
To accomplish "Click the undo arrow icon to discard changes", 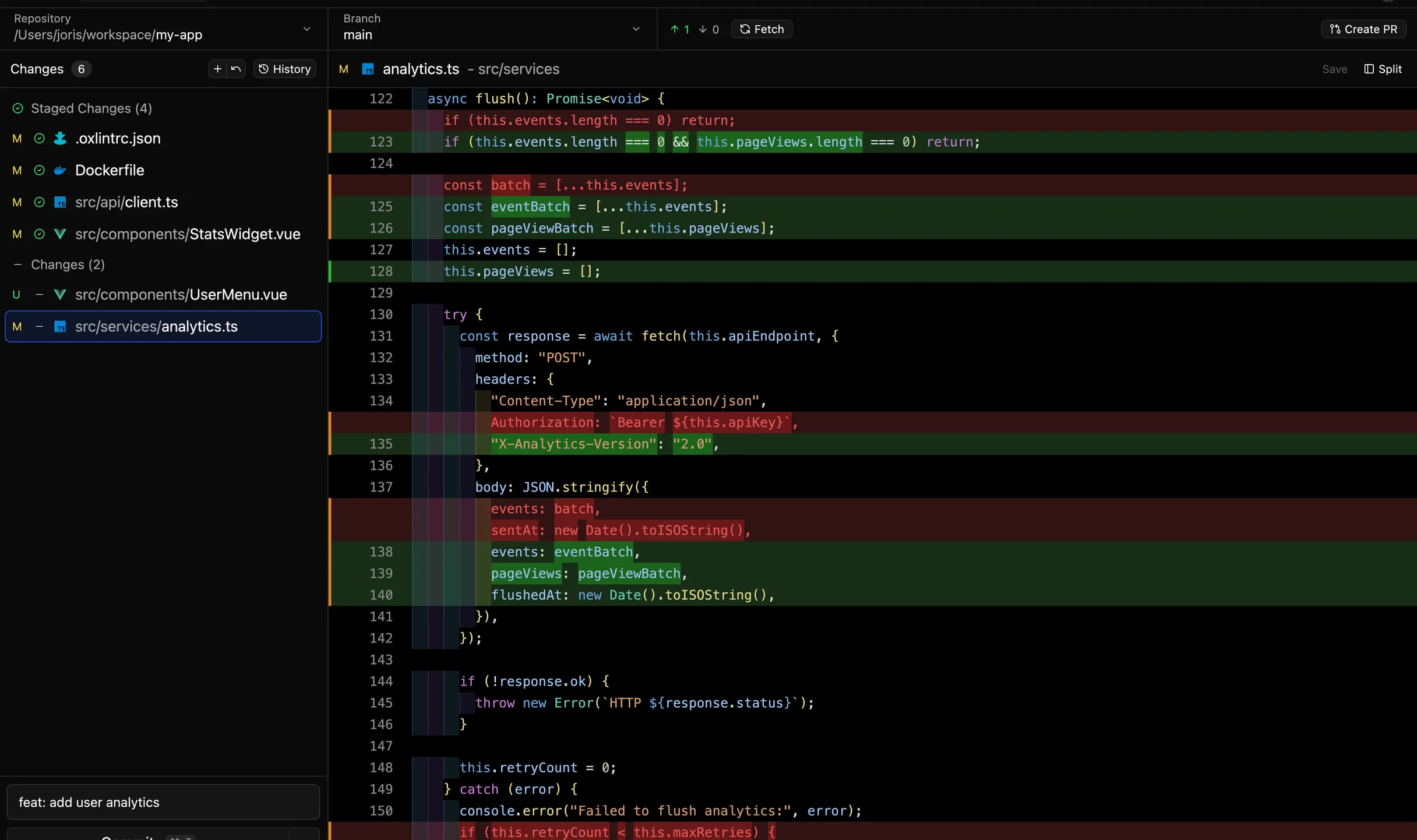I will point(236,69).
